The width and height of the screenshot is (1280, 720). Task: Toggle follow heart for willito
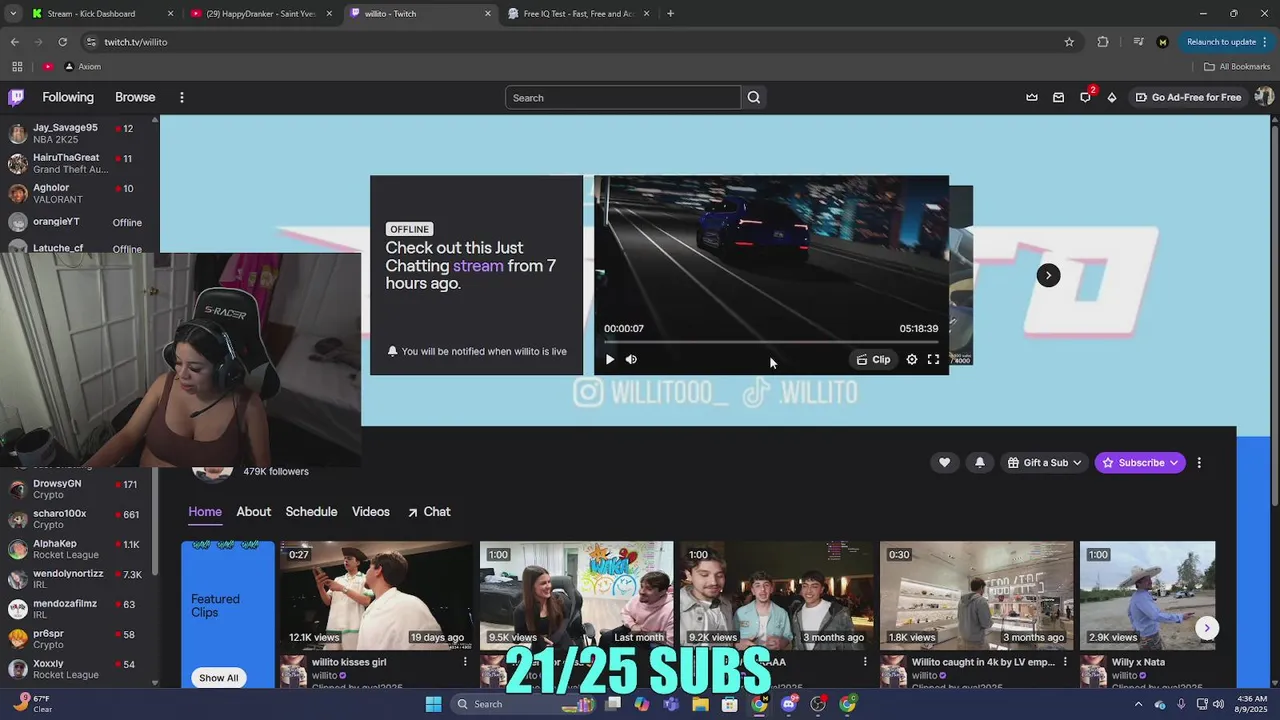coord(944,462)
